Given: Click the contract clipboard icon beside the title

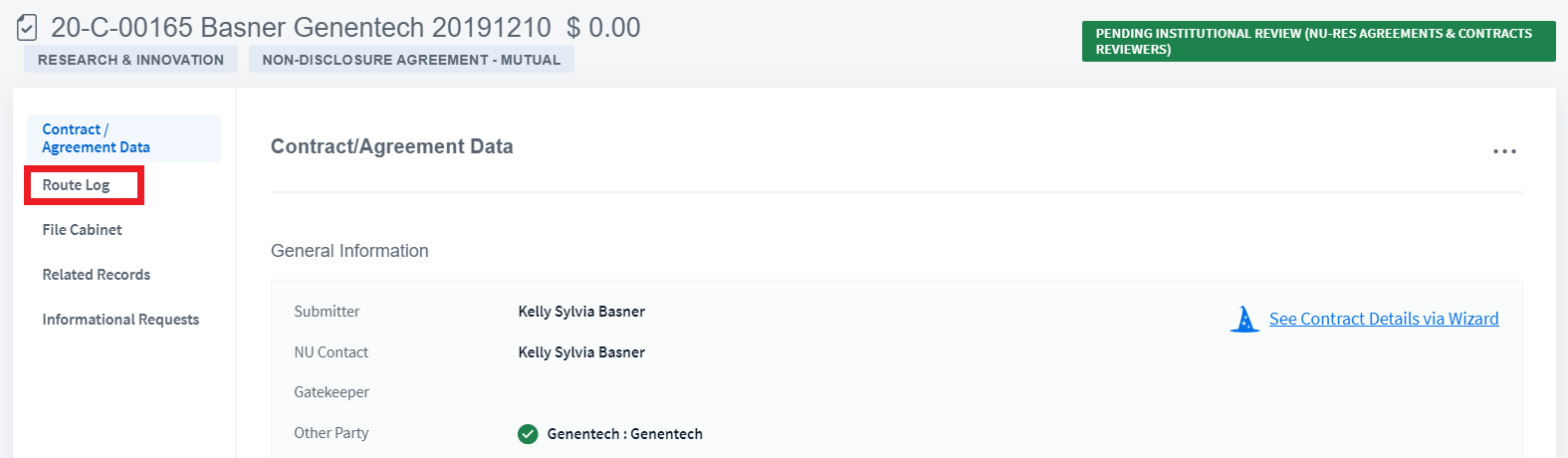Looking at the screenshot, I should point(28,27).
